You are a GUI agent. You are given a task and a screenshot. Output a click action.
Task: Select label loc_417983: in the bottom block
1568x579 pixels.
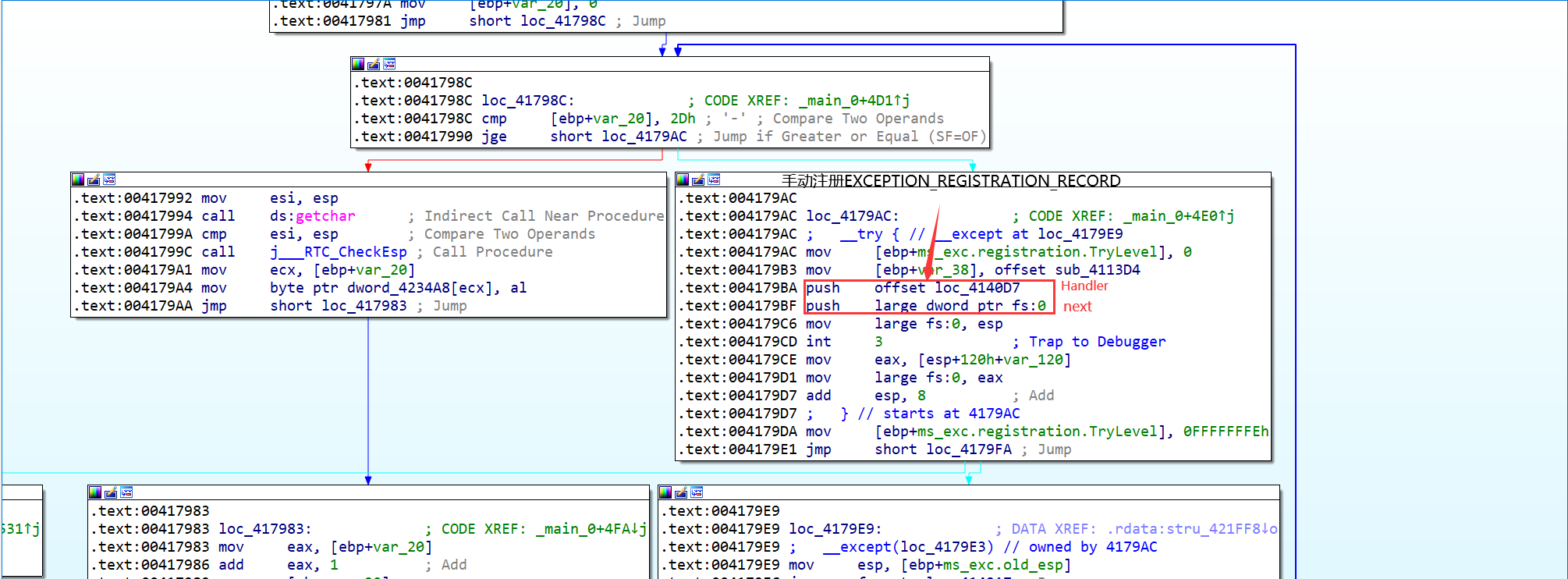[265, 529]
